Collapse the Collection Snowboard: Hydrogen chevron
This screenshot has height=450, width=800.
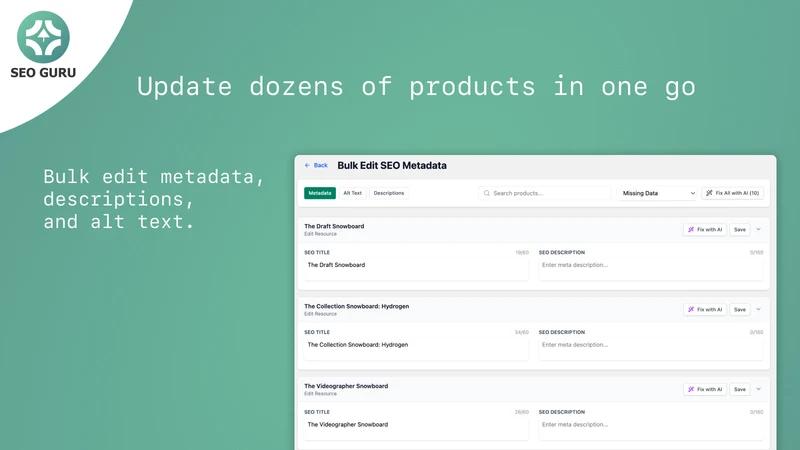(x=759, y=310)
